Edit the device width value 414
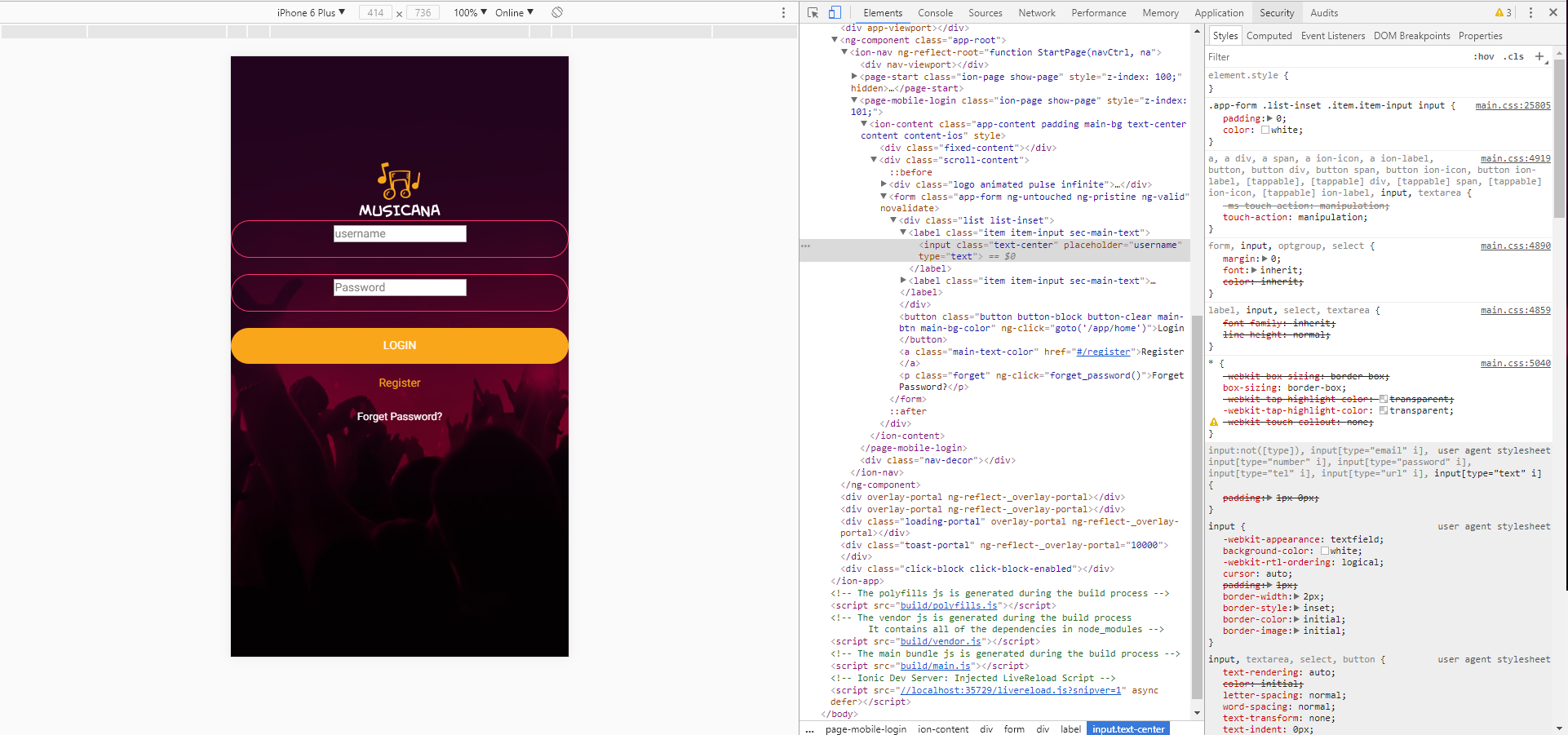 (375, 12)
